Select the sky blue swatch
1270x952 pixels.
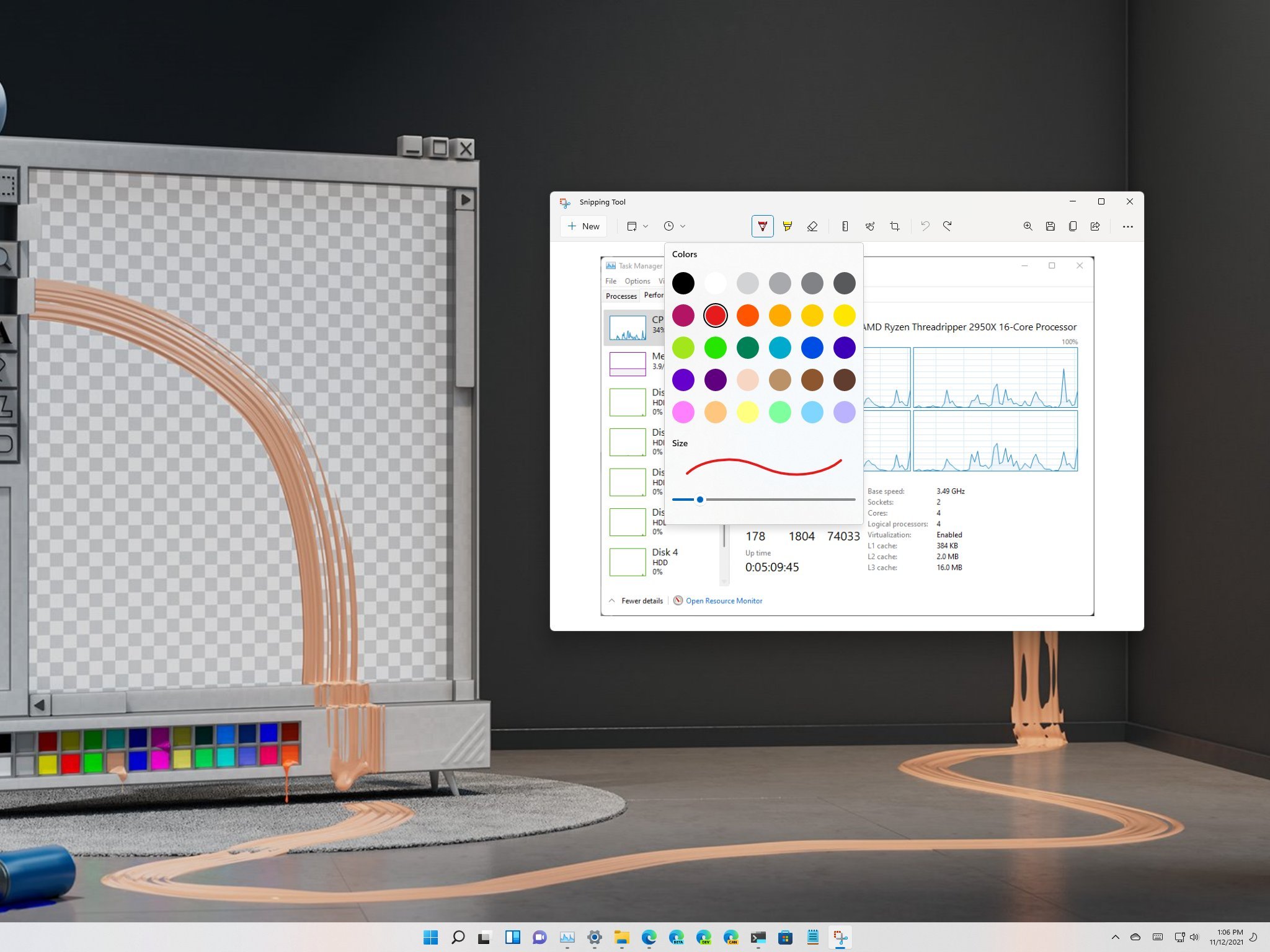pos(812,412)
